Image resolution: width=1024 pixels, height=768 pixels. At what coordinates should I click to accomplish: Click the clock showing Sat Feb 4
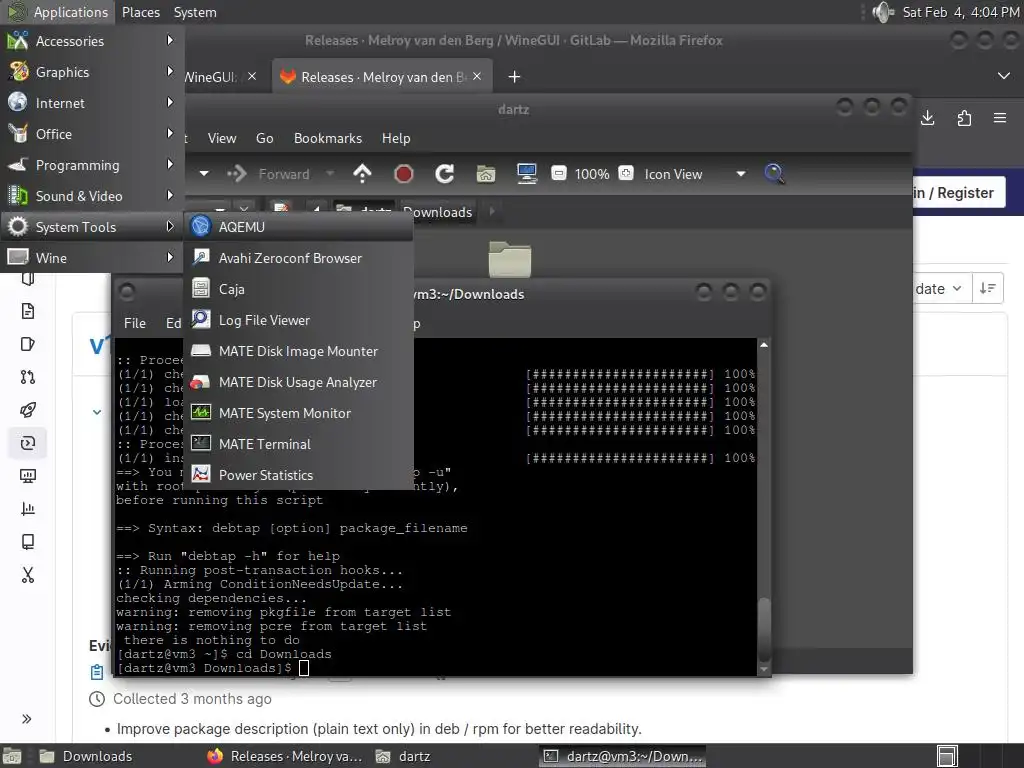[x=960, y=12]
